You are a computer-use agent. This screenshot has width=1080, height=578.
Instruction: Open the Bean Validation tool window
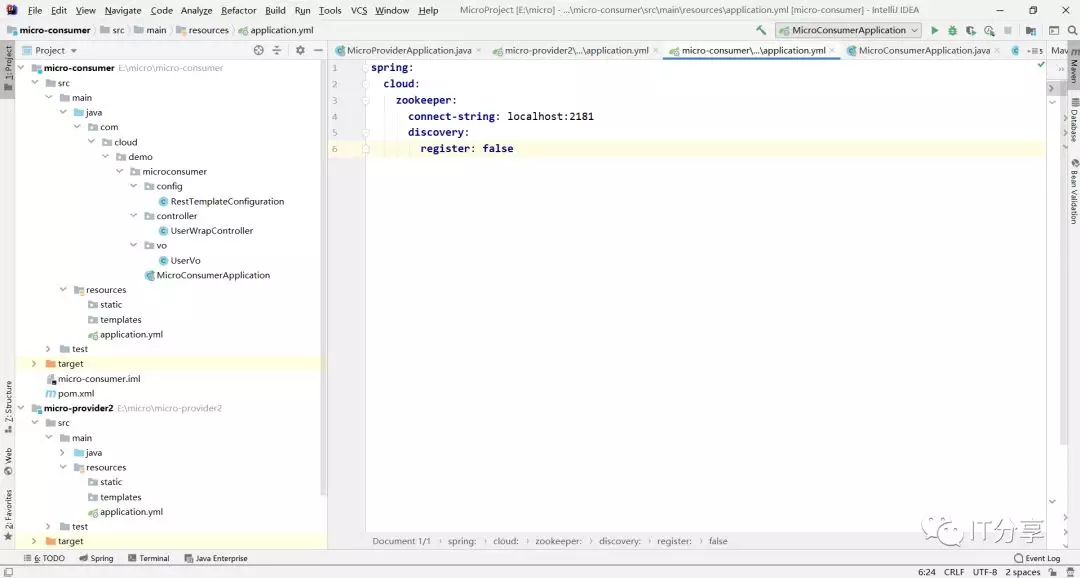(1073, 192)
